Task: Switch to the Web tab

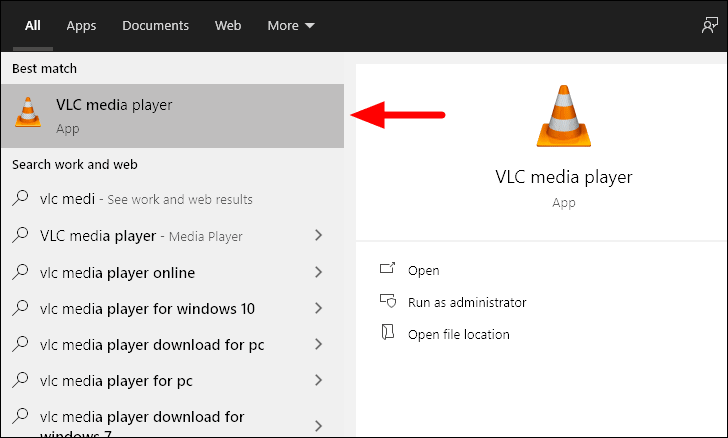Action: tap(228, 26)
